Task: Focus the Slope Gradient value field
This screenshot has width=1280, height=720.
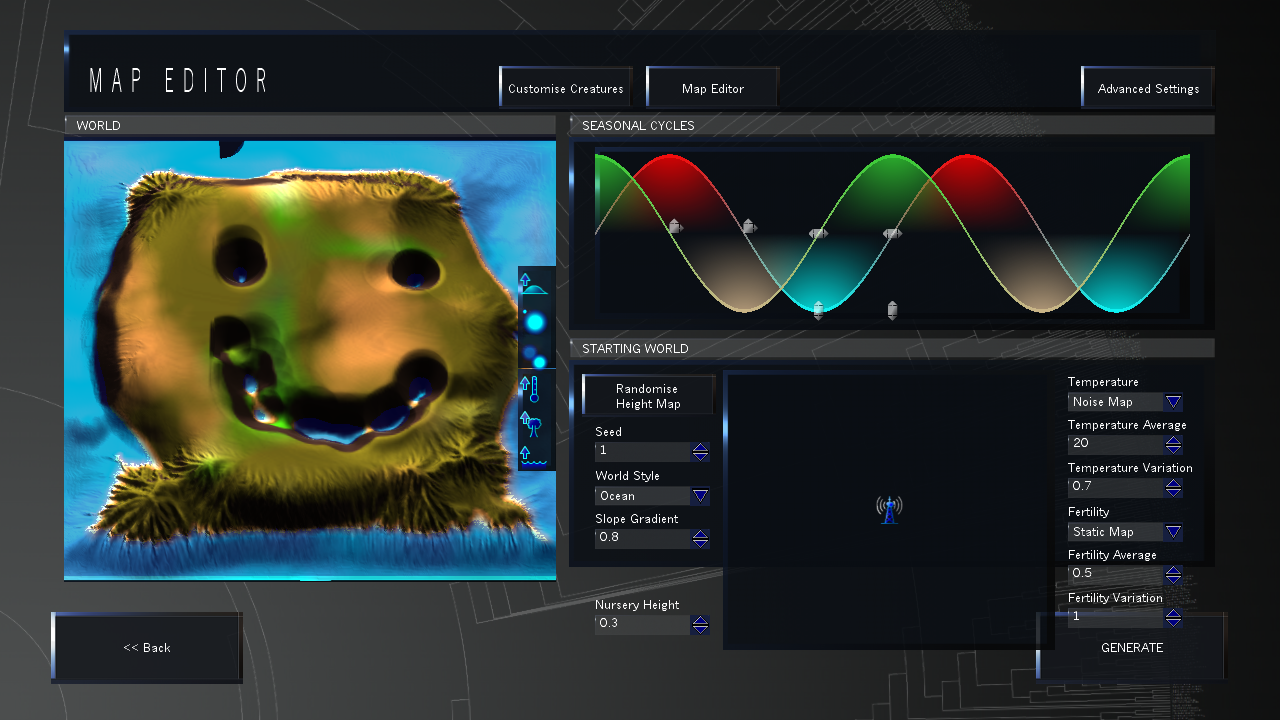Action: 643,538
